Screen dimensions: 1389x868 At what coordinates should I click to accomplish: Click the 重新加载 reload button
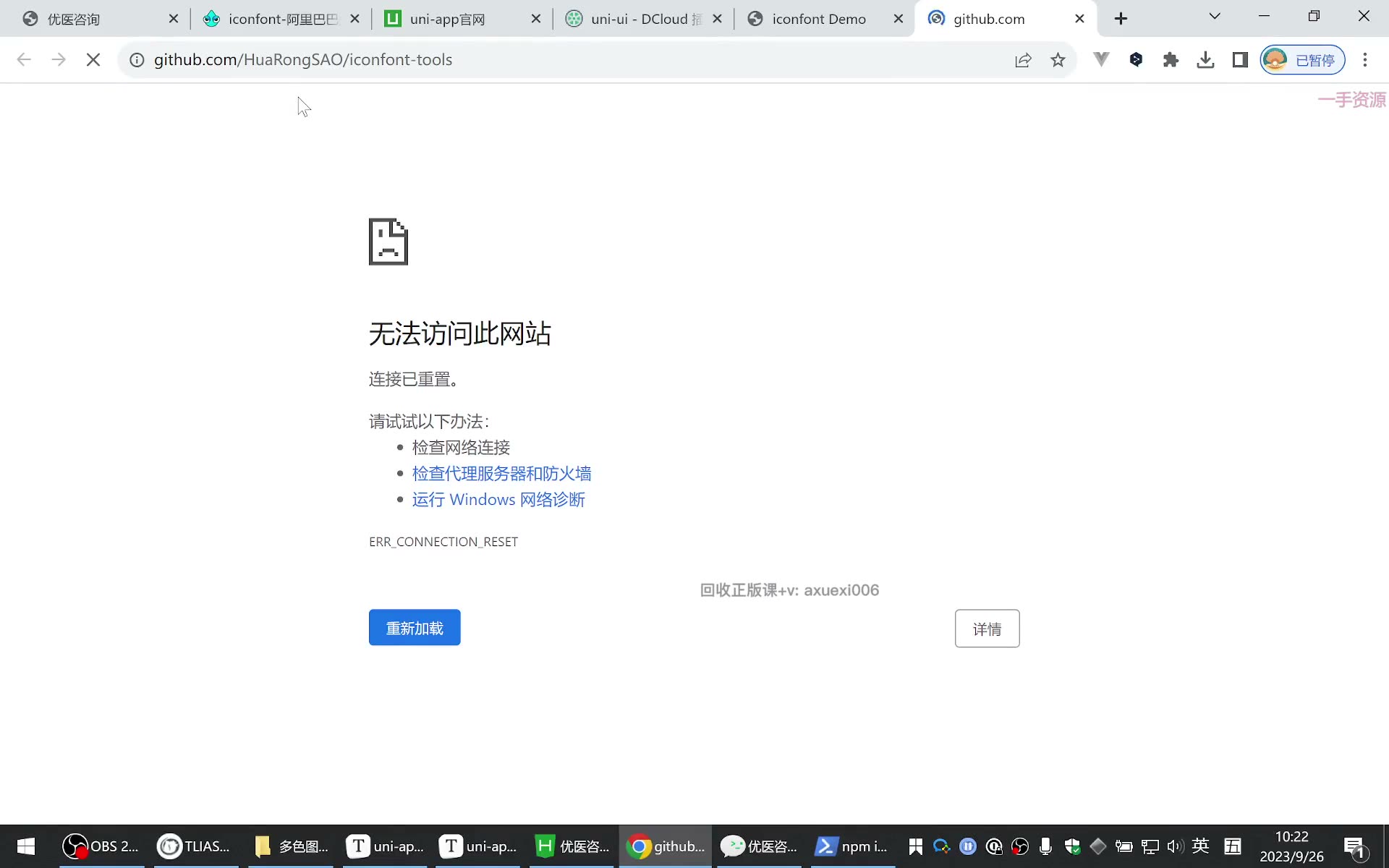click(415, 628)
